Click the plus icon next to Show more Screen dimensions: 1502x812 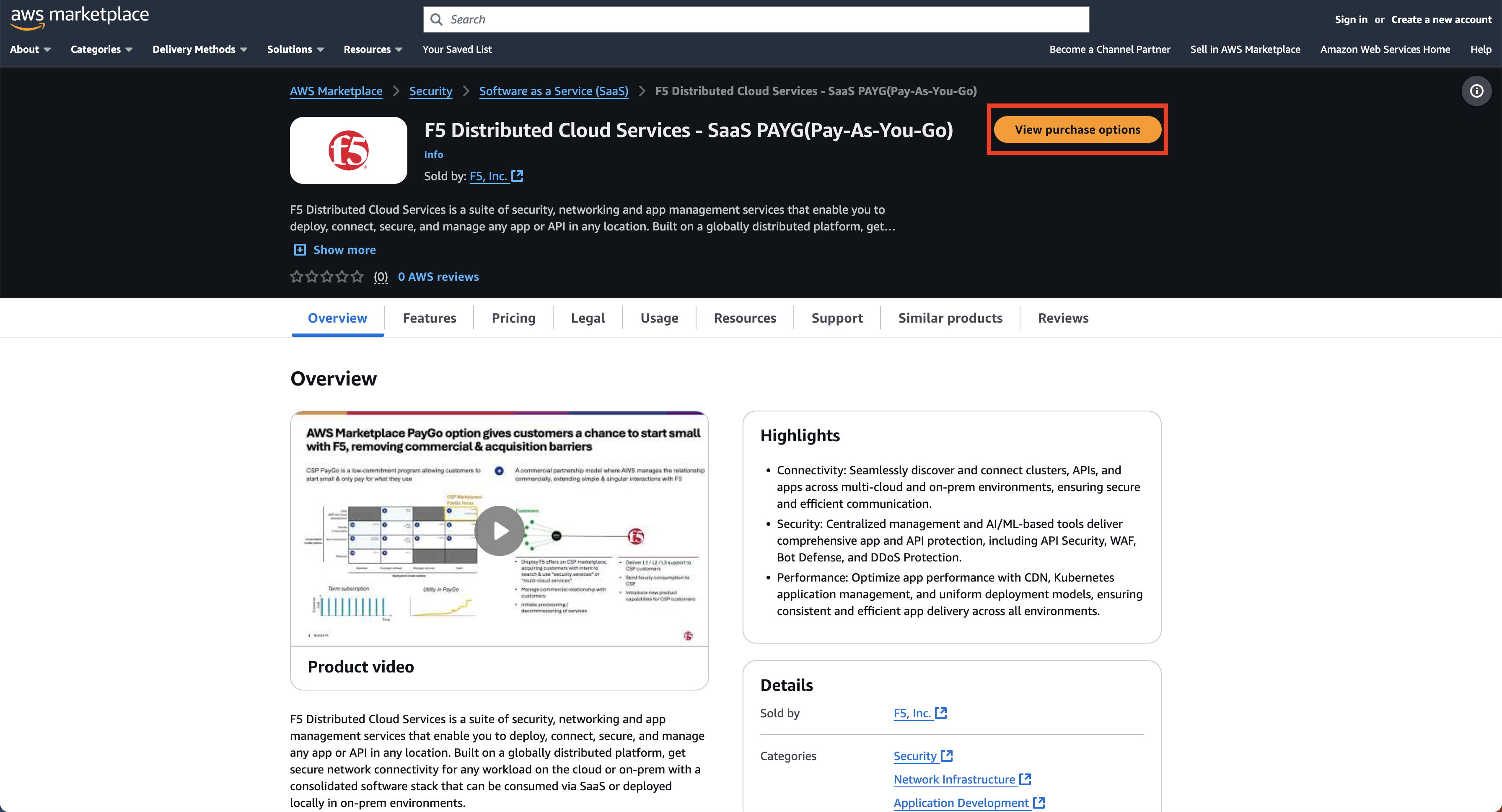click(x=300, y=249)
